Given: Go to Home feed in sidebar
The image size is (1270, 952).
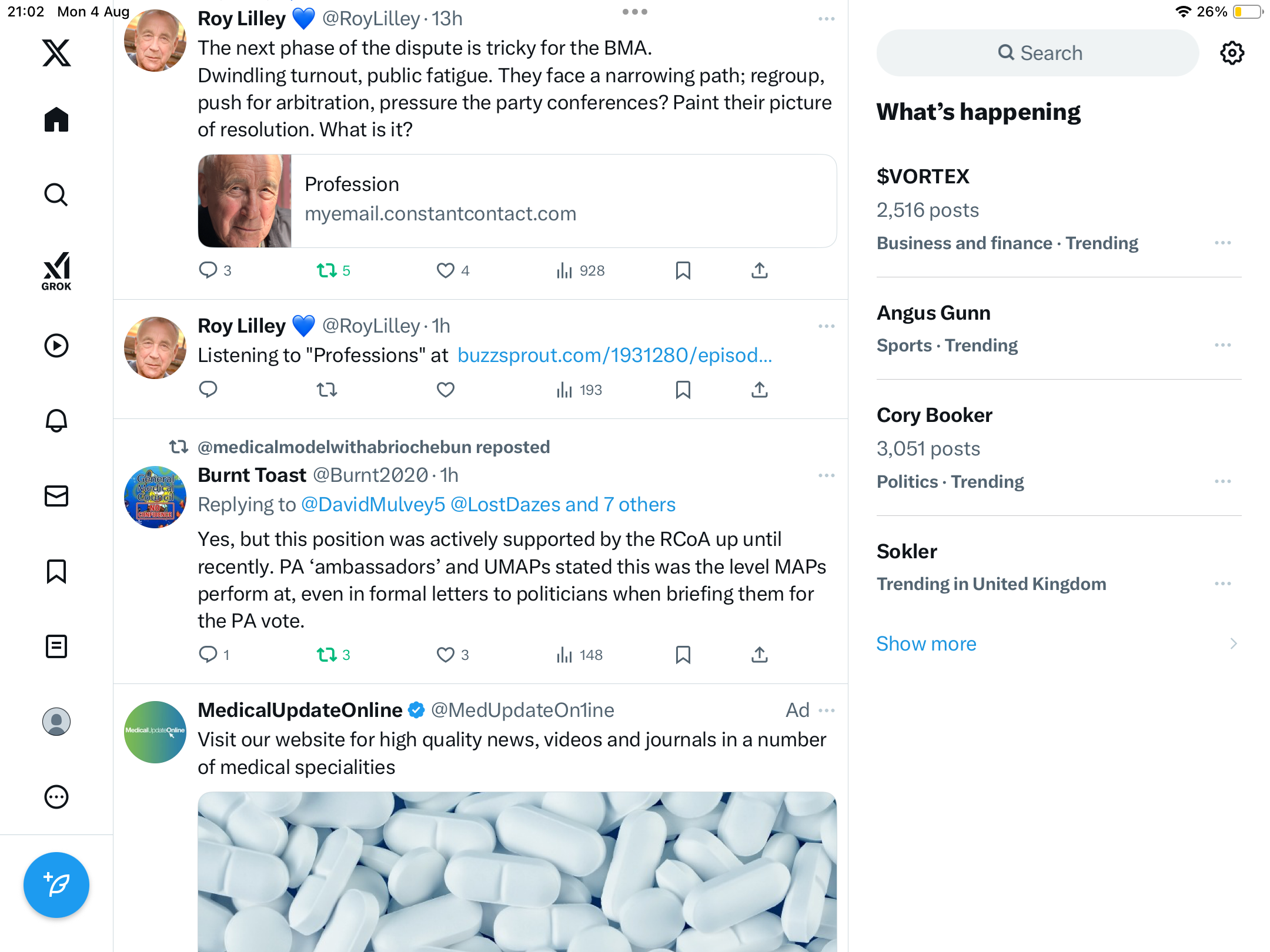Looking at the screenshot, I should (56, 120).
